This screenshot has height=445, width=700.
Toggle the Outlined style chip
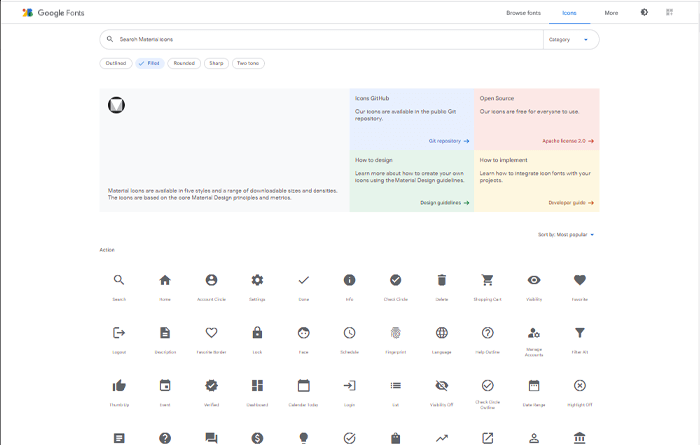click(x=116, y=63)
